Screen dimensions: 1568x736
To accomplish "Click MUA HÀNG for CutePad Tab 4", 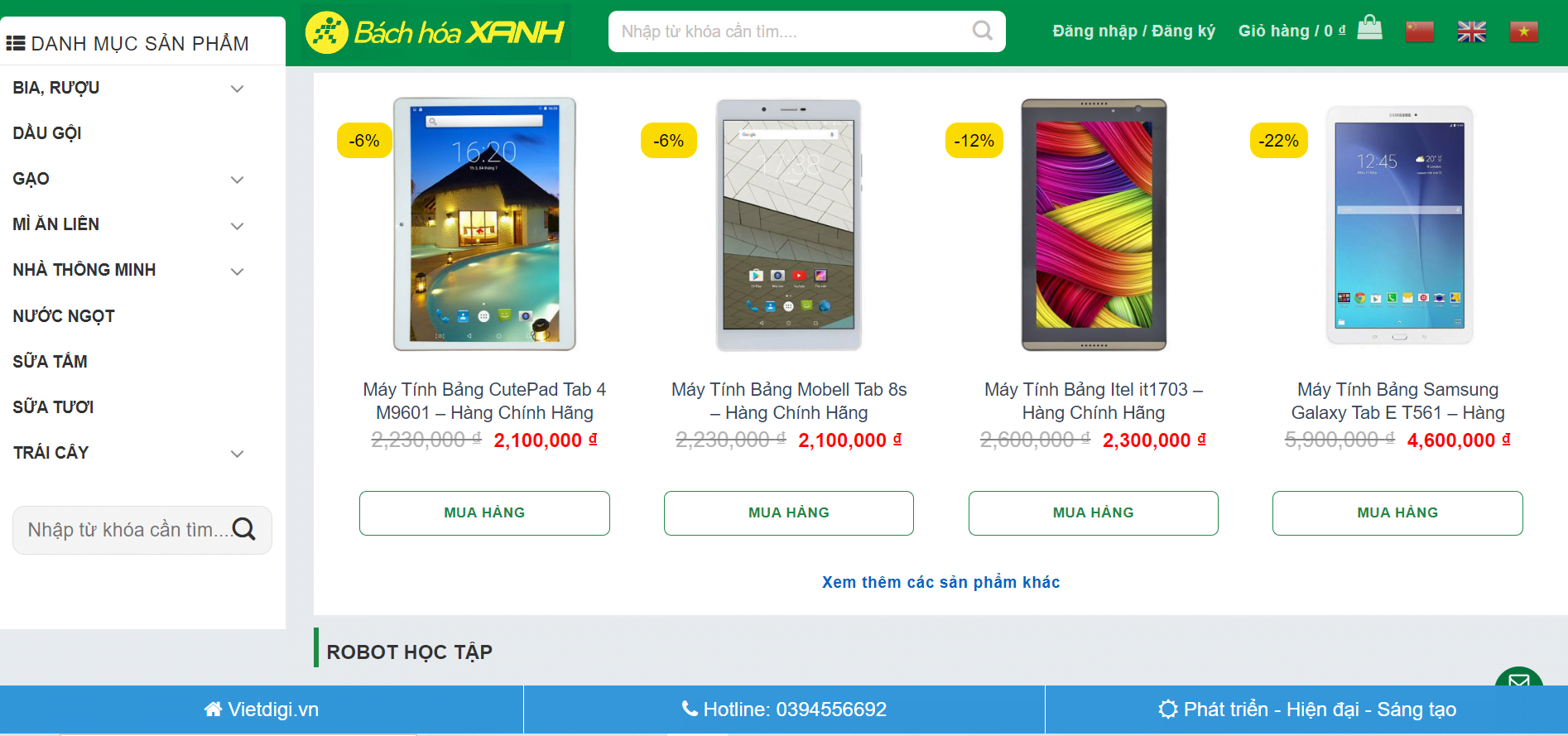I will 484,513.
